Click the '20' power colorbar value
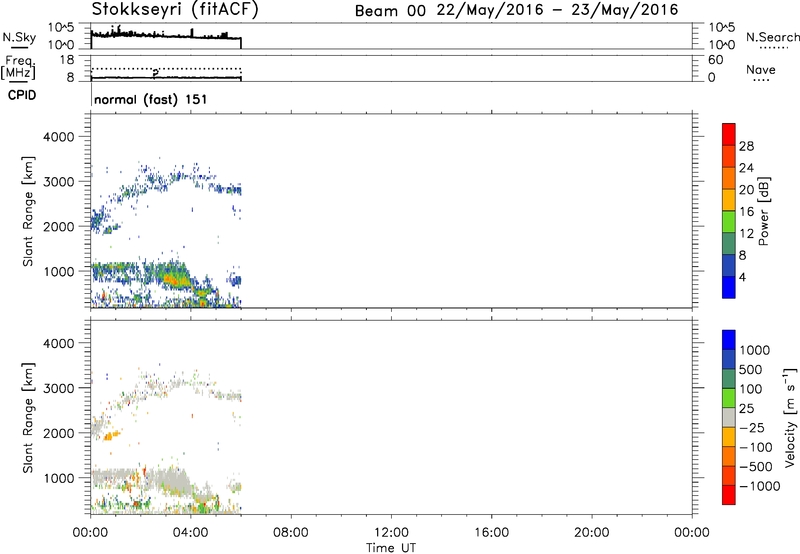The height and width of the screenshot is (554, 800). 746,190
